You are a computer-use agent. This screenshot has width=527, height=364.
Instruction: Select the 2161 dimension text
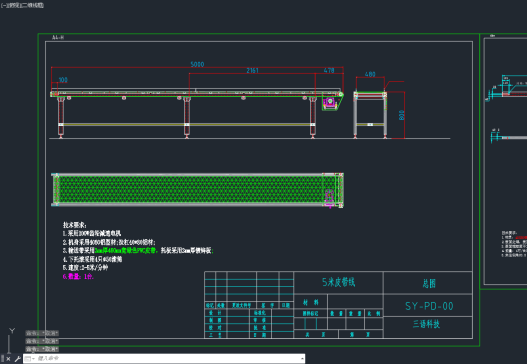tap(252, 70)
